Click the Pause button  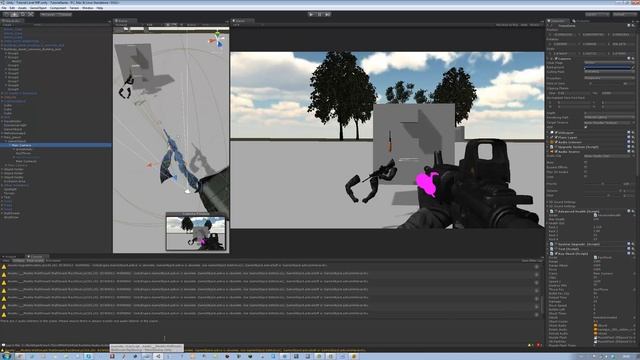(320, 14)
